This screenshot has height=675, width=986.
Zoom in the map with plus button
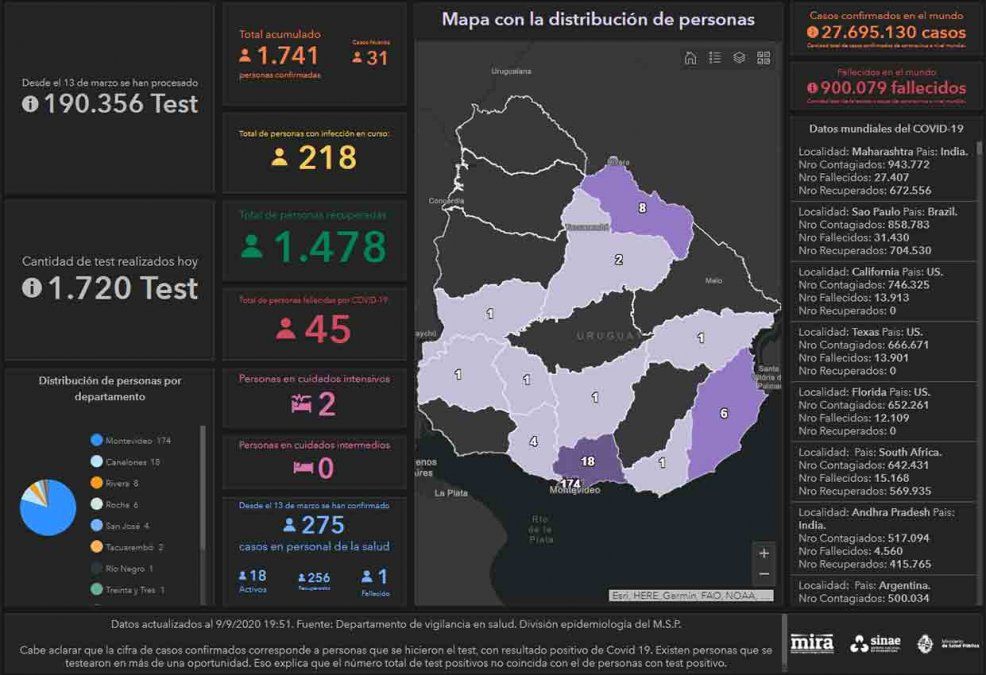pos(764,553)
